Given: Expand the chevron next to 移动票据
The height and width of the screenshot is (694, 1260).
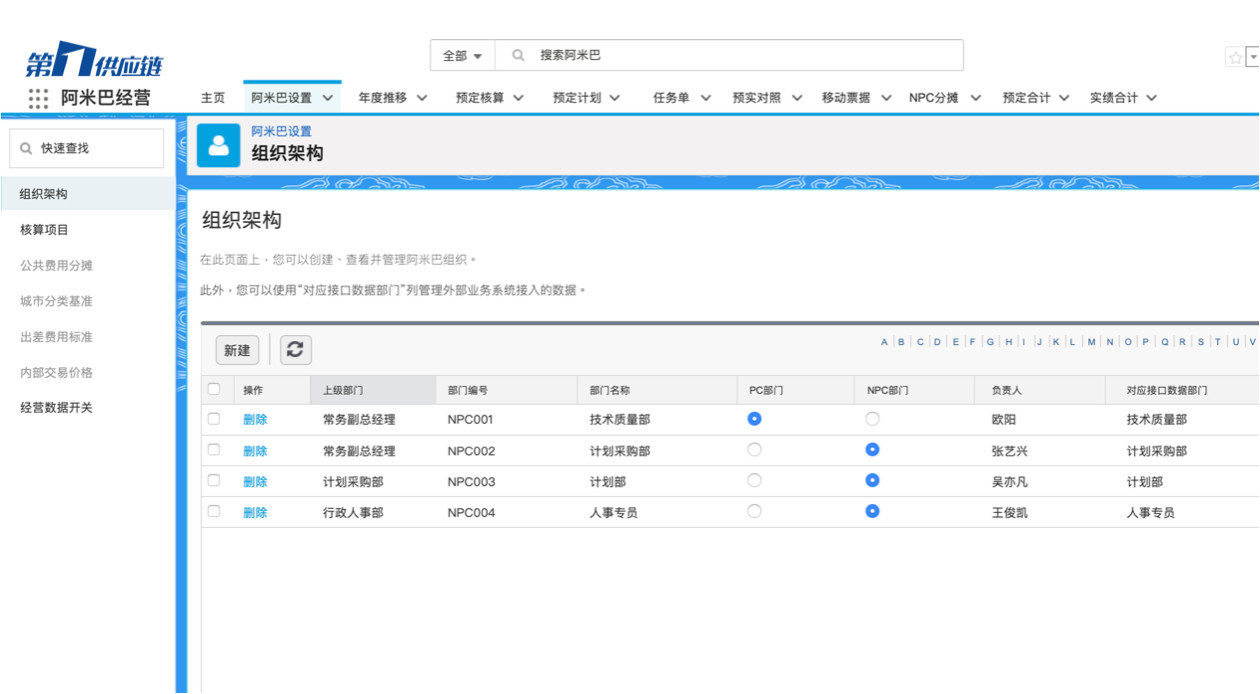Looking at the screenshot, I should pyautogui.click(x=886, y=98).
